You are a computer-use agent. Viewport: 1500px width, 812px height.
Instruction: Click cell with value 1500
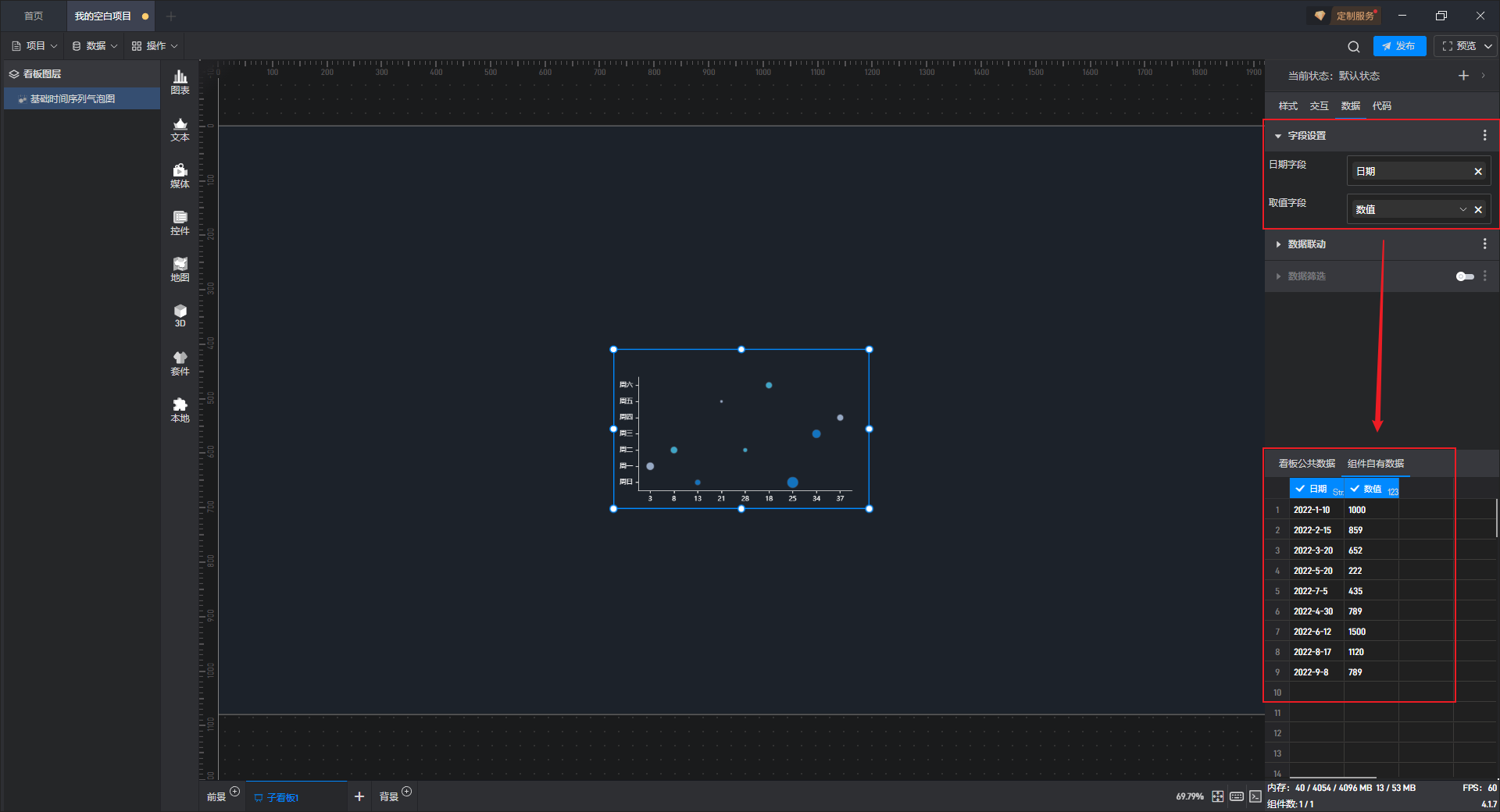coord(1371,632)
